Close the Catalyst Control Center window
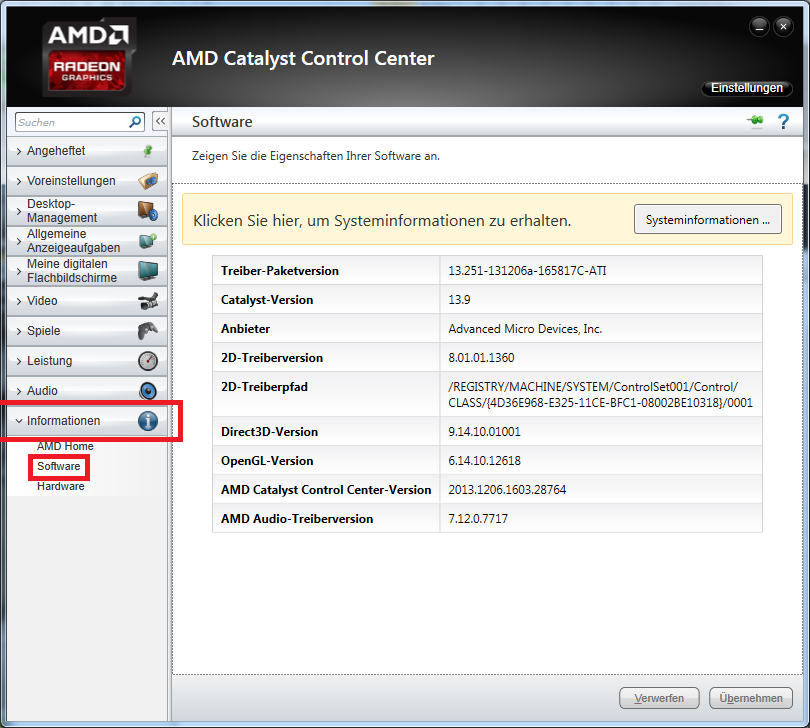Screen dimensions: 810x728 783,26
